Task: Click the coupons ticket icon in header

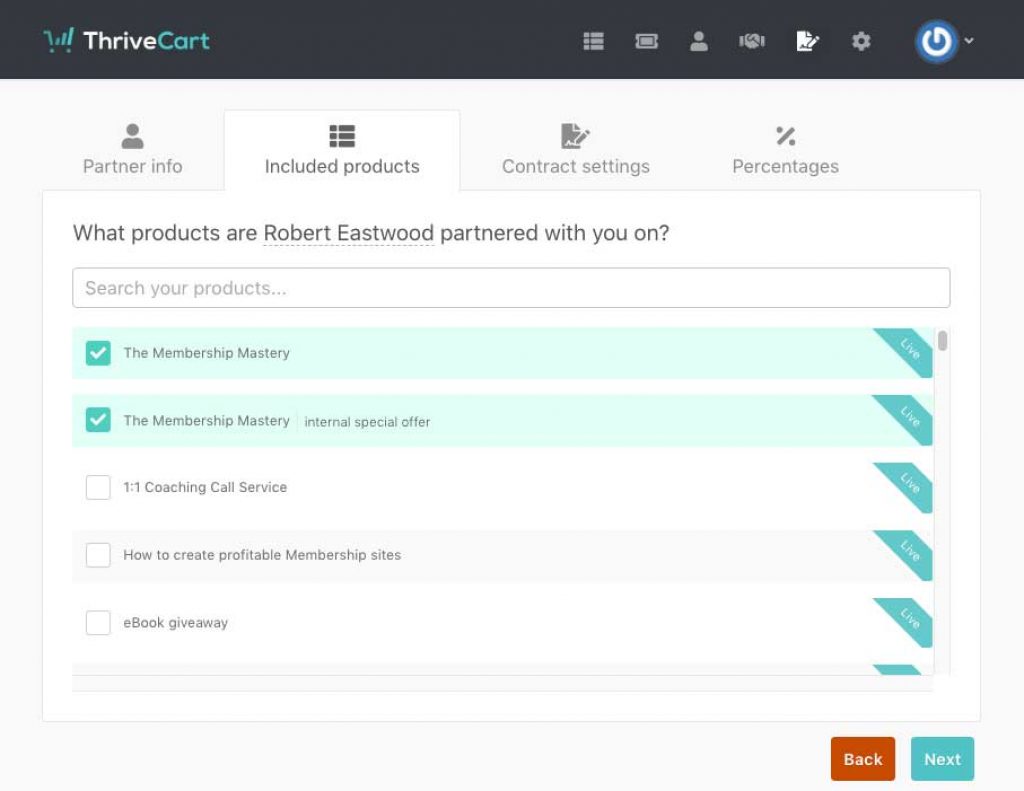Action: tap(646, 41)
